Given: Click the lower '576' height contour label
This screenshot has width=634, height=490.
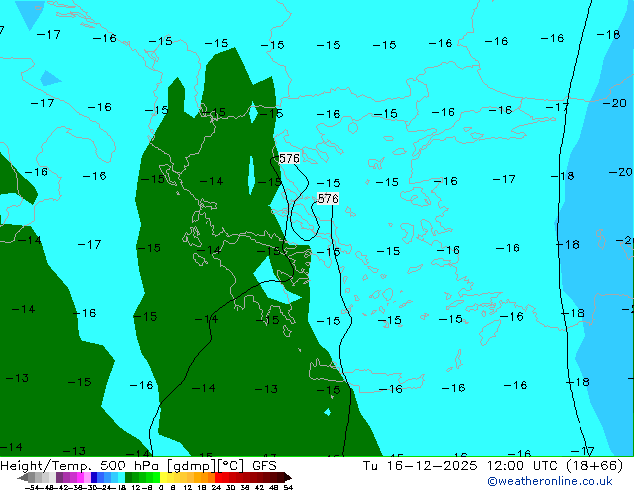Looking at the screenshot, I should pyautogui.click(x=328, y=199).
